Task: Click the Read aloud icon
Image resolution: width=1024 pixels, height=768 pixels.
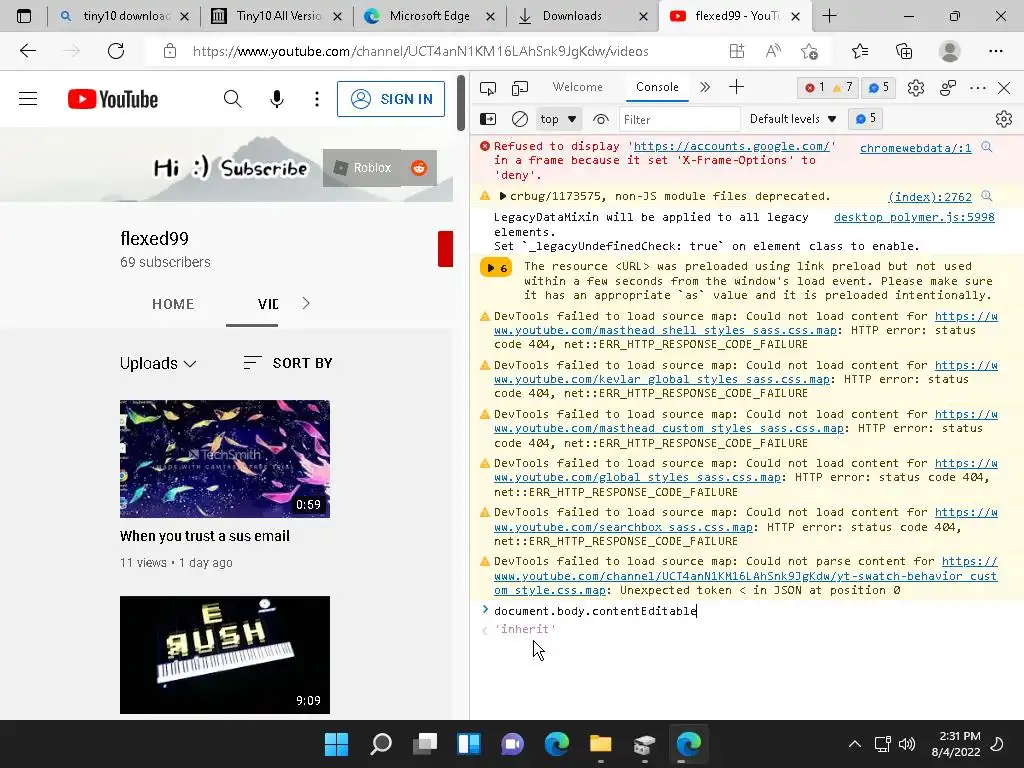Action: (773, 51)
